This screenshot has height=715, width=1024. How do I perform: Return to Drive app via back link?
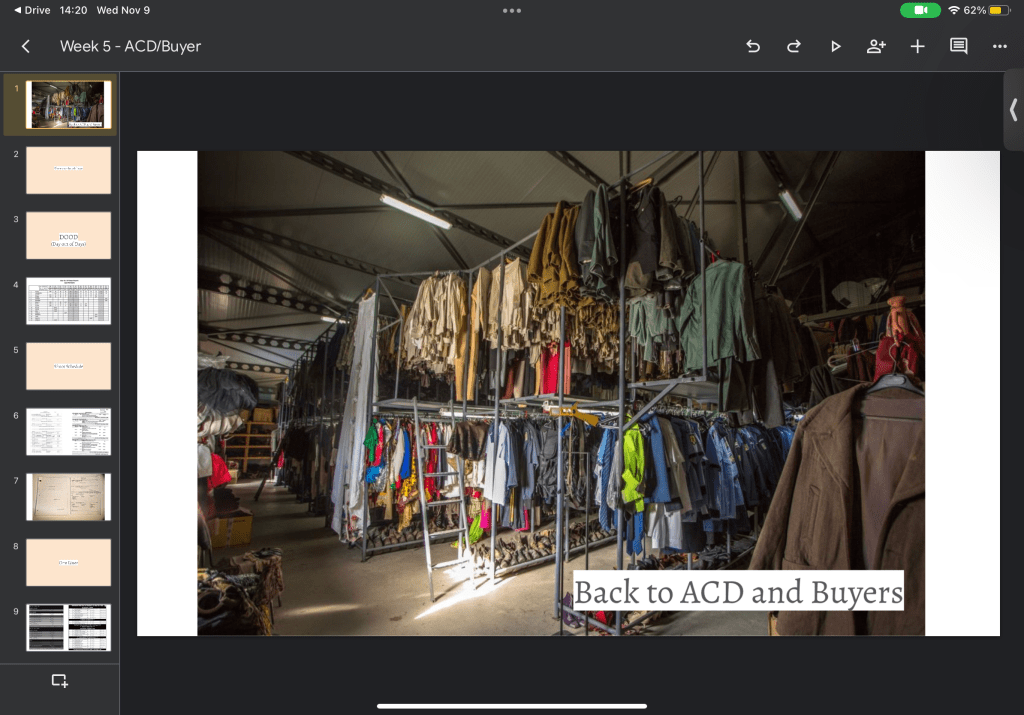coord(32,10)
